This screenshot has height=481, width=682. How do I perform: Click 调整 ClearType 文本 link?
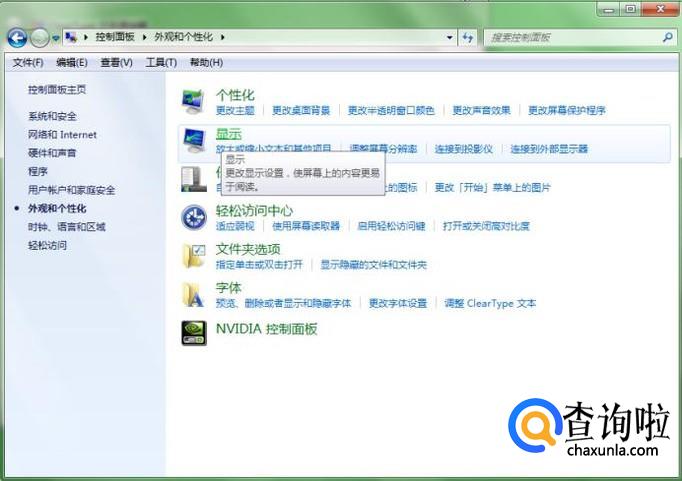pos(490,303)
